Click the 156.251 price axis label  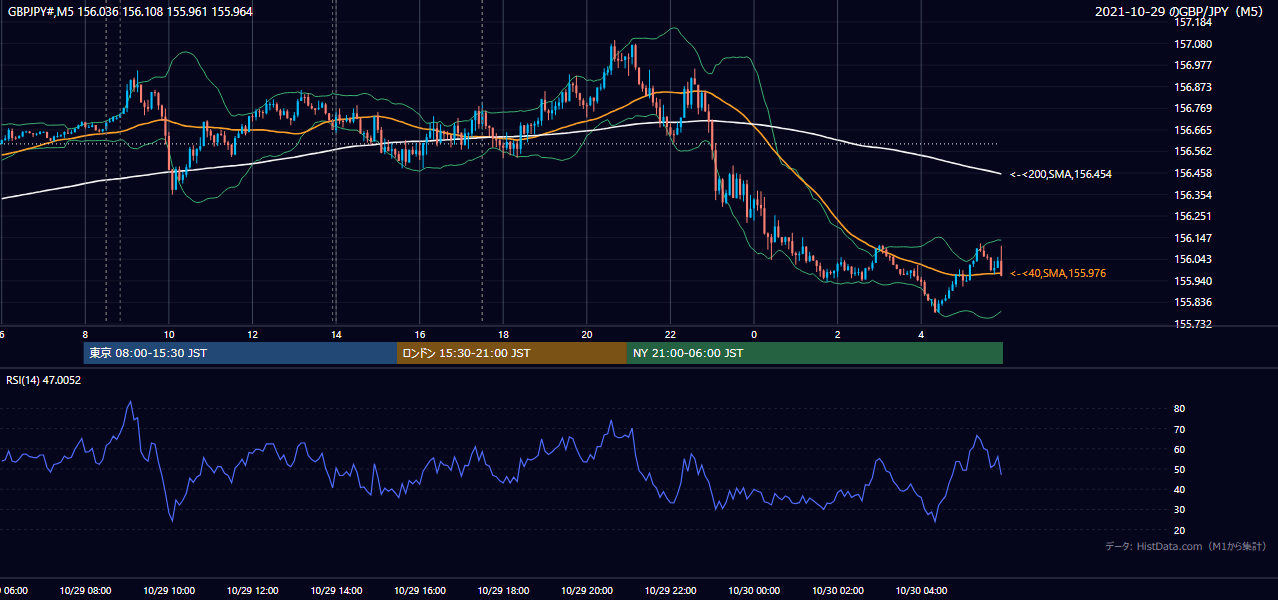1193,216
